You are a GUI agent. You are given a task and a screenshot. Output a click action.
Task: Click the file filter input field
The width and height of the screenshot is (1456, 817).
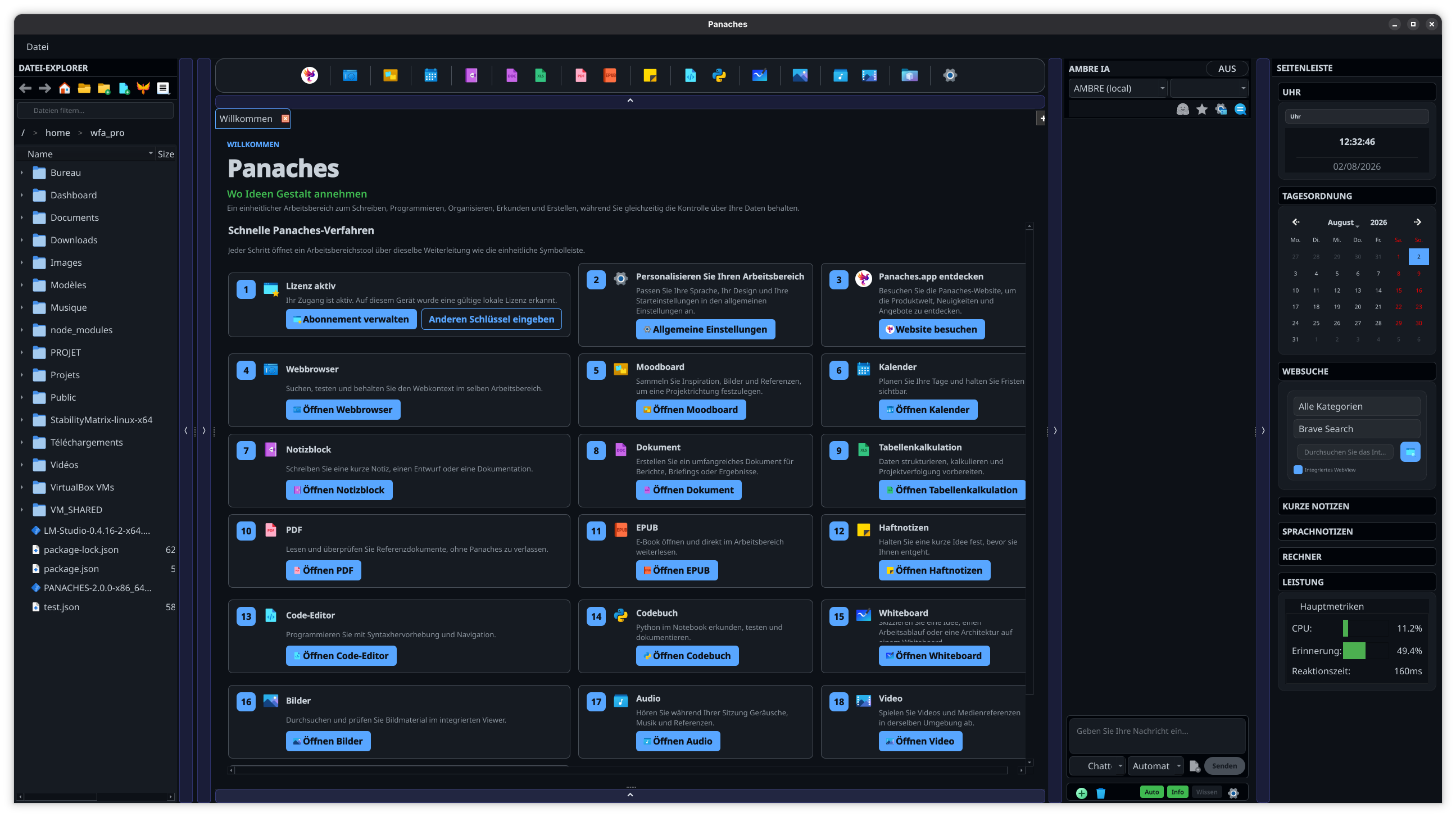point(96,110)
